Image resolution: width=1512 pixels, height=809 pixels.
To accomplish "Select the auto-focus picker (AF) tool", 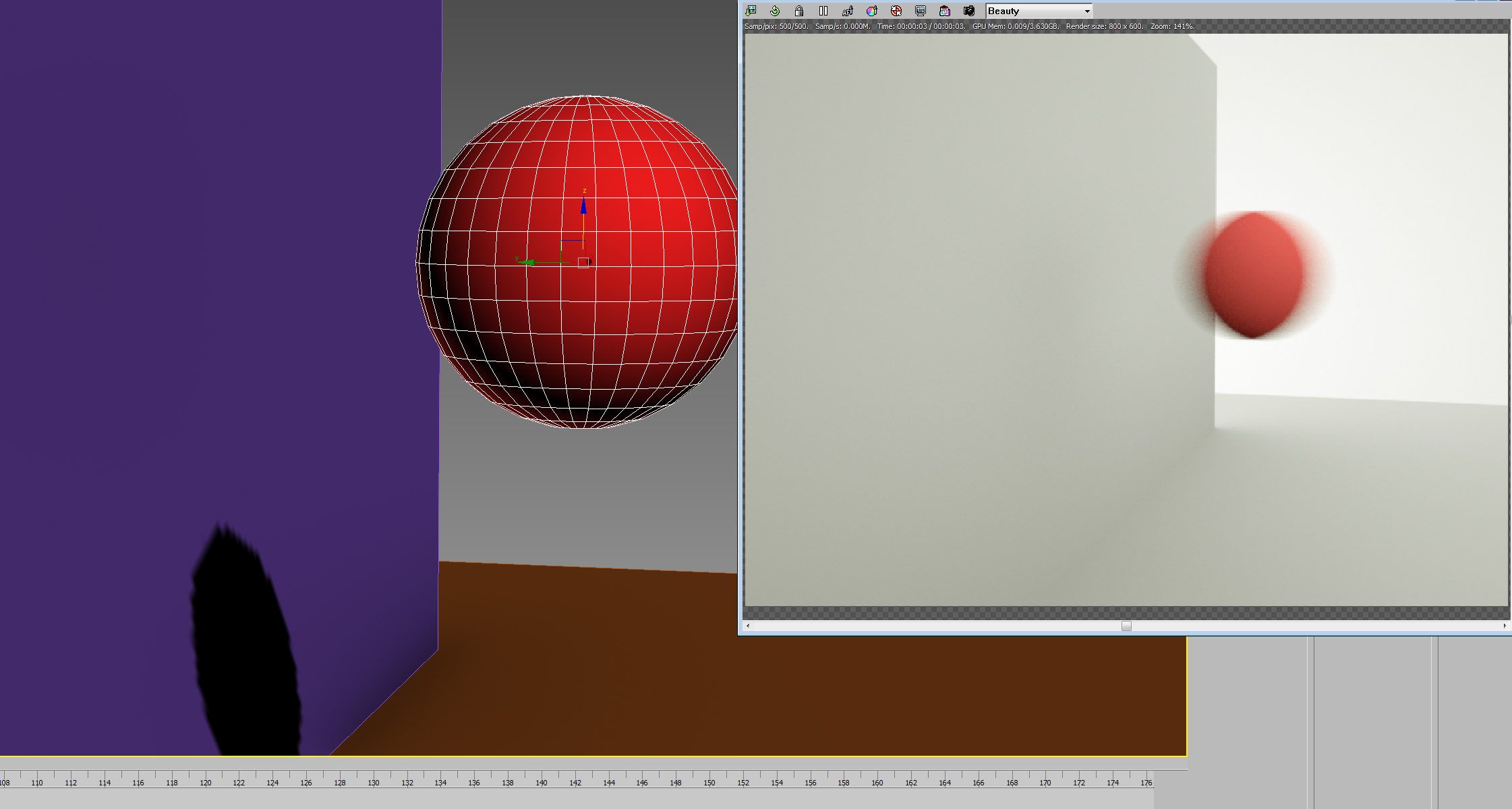I will pyautogui.click(x=848, y=11).
